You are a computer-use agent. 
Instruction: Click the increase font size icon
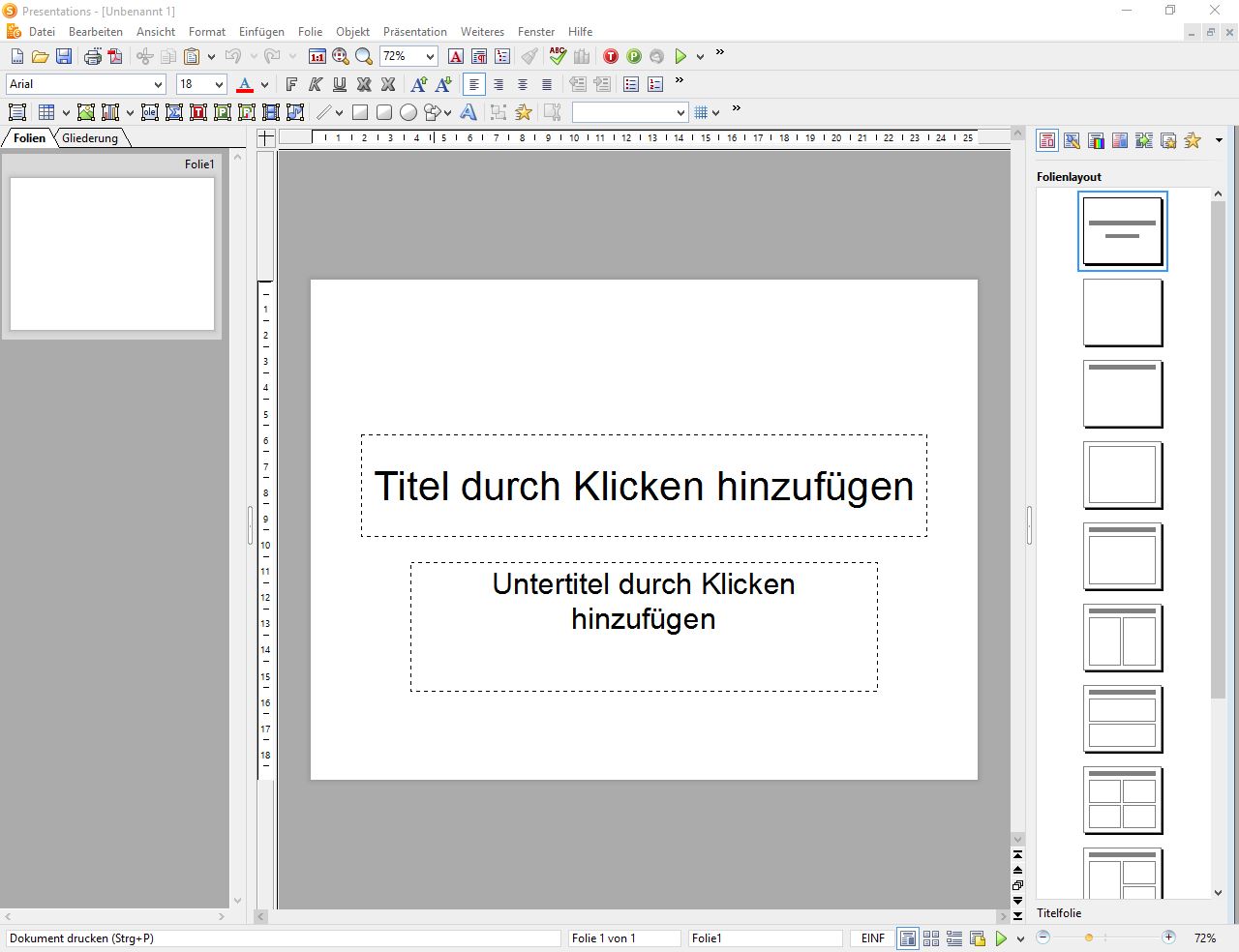[419, 85]
